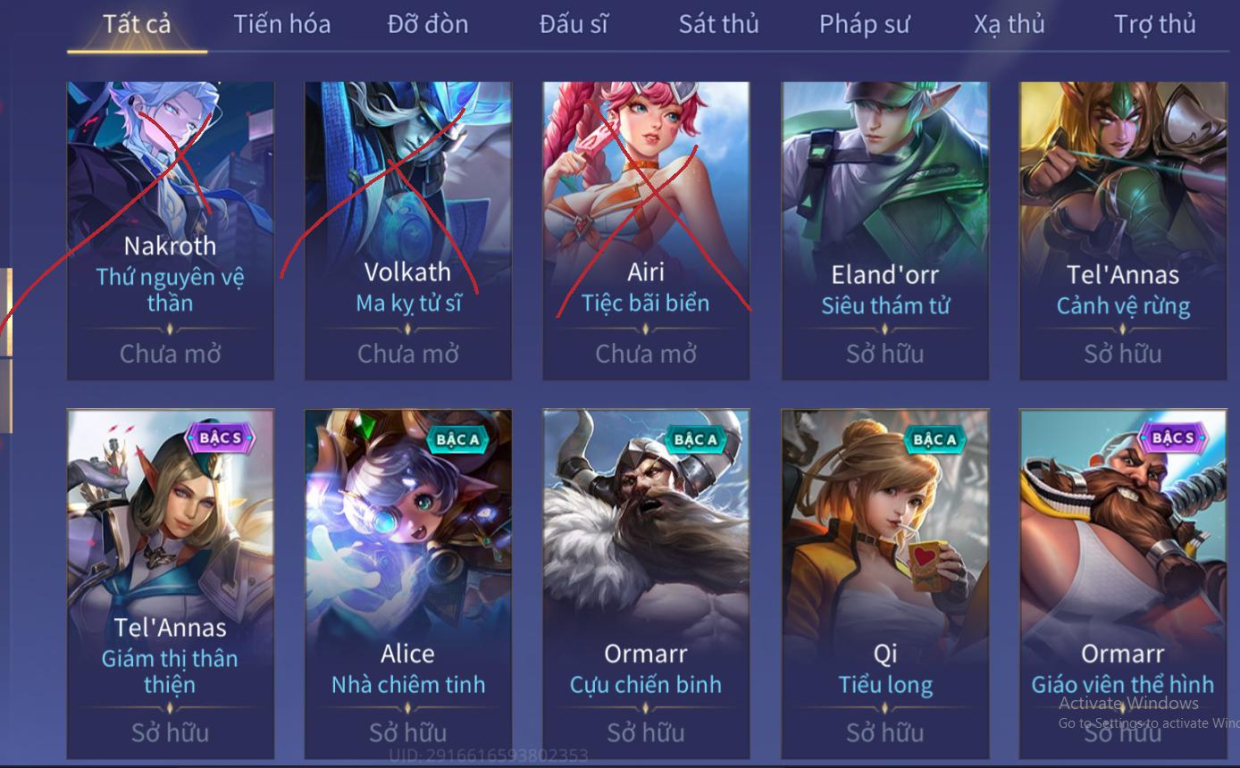Choose Qi Tiểu long skin card
1240x768 pixels.
tap(885, 584)
